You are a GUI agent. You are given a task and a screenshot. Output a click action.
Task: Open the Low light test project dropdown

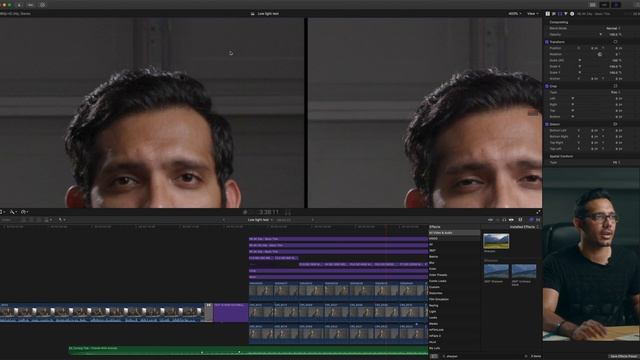coord(260,220)
